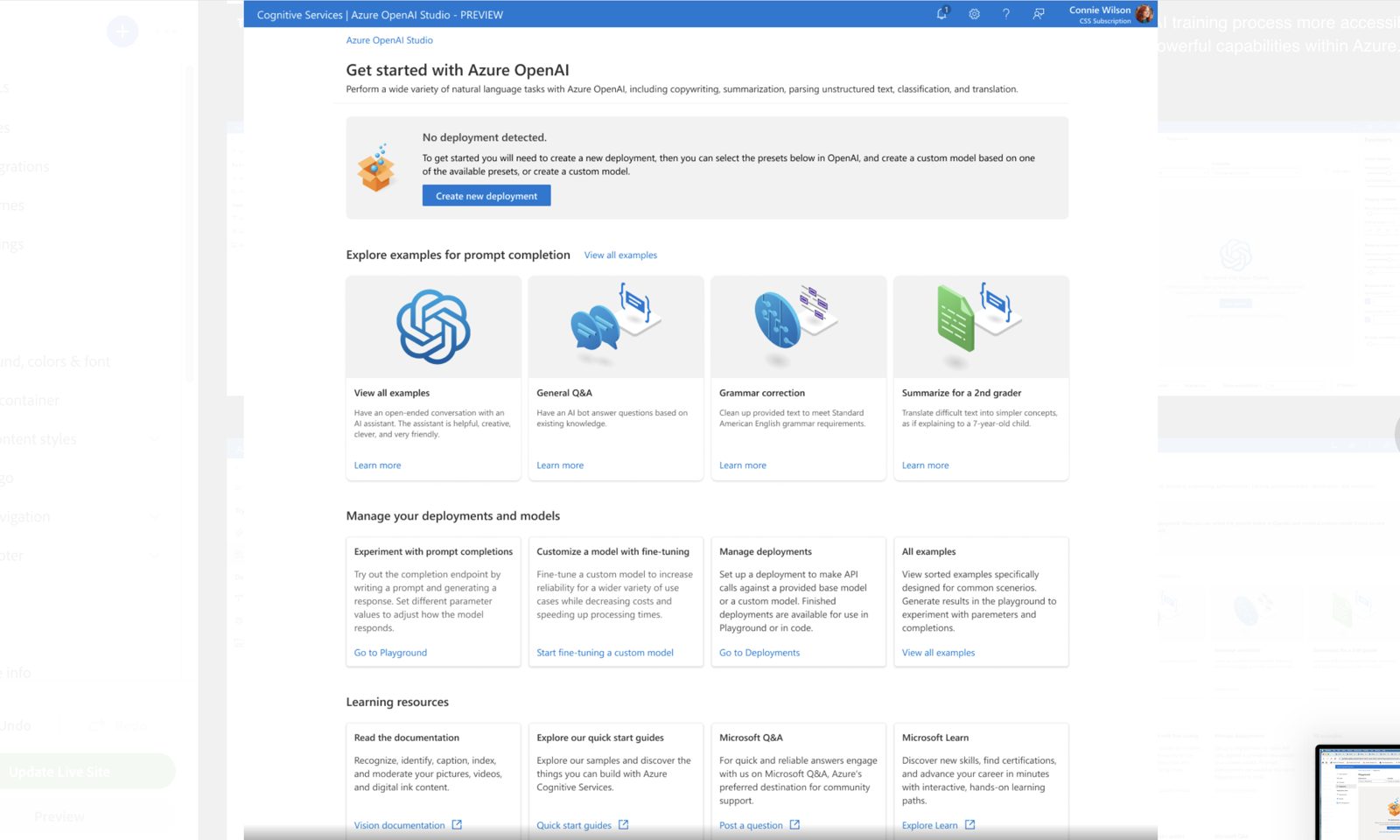Select Summarize for a 2nd grader title

[x=962, y=393]
